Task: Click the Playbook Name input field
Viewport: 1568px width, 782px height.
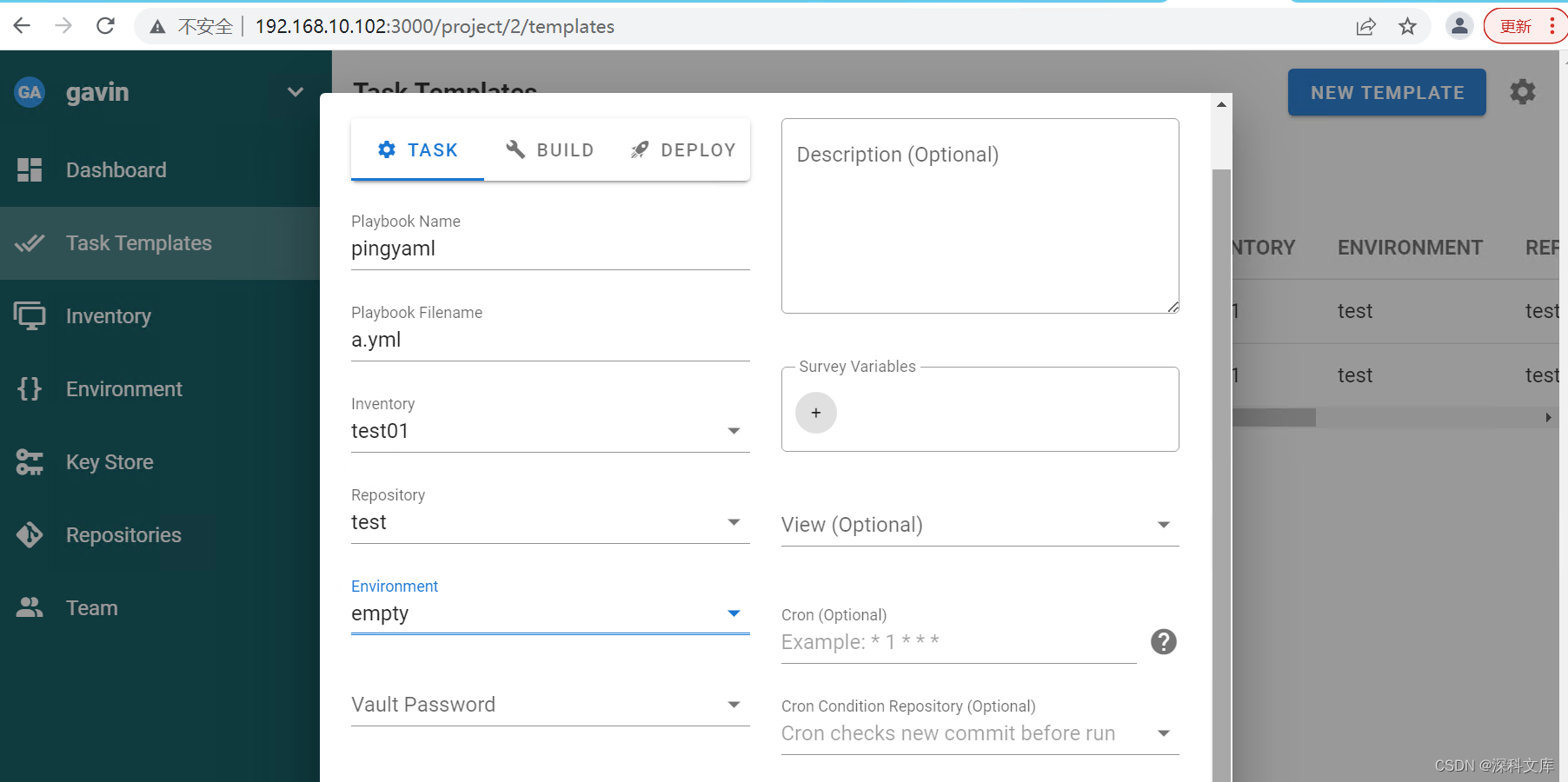Action: point(550,249)
